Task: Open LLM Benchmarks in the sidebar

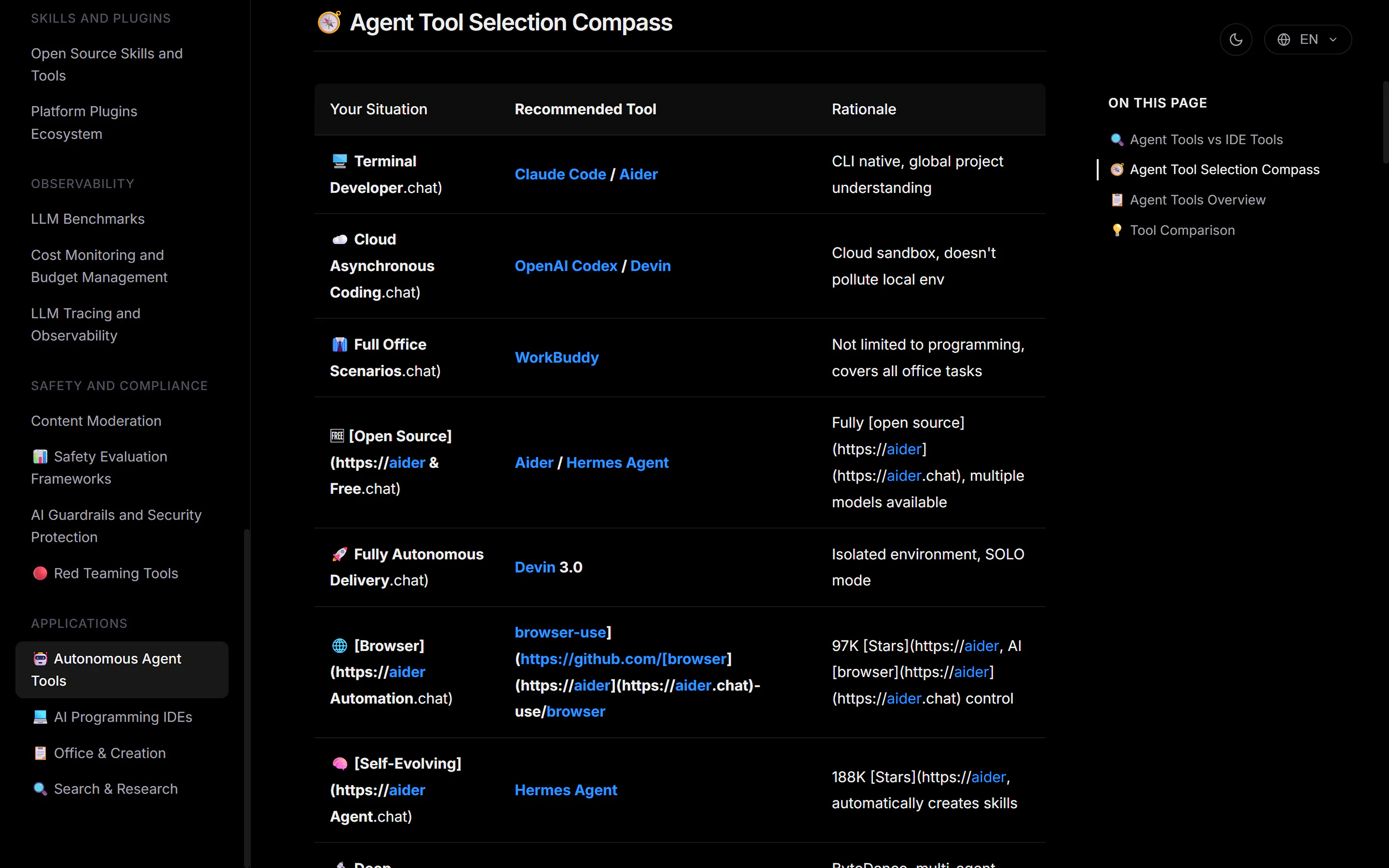Action: click(88, 219)
